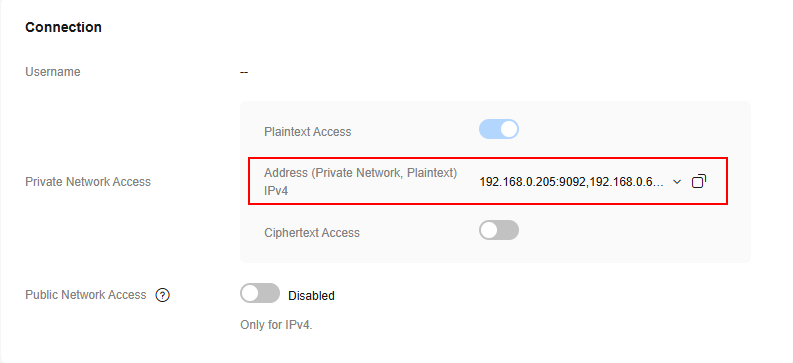Open the Public Network Access help tooltip

[x=162, y=295]
